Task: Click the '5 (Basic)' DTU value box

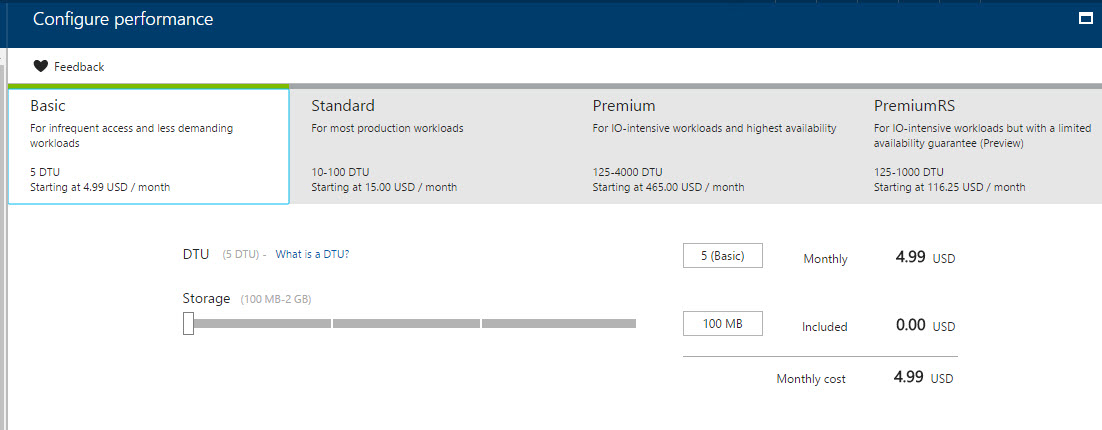Action: coord(722,255)
